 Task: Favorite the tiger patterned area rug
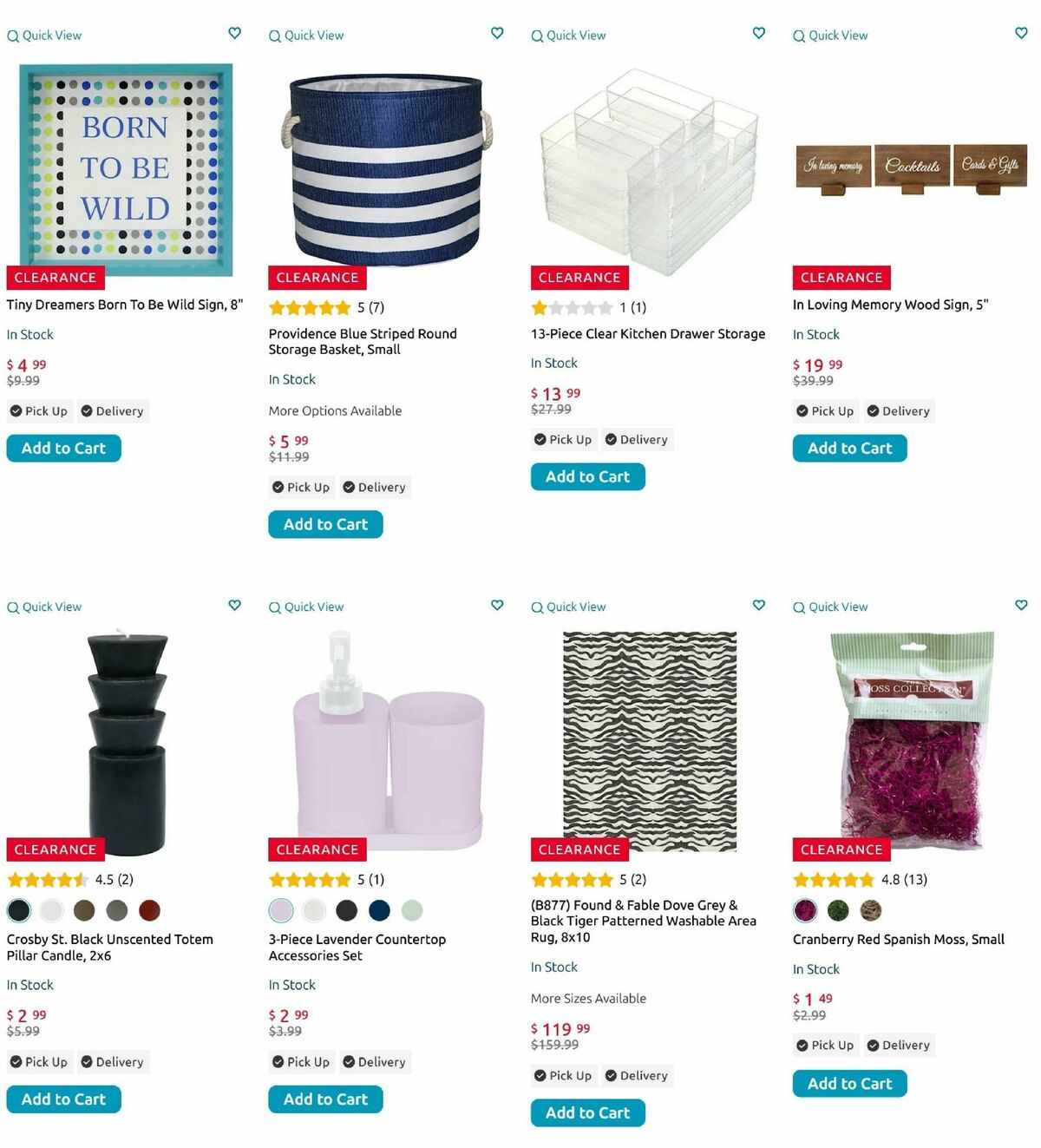click(759, 605)
